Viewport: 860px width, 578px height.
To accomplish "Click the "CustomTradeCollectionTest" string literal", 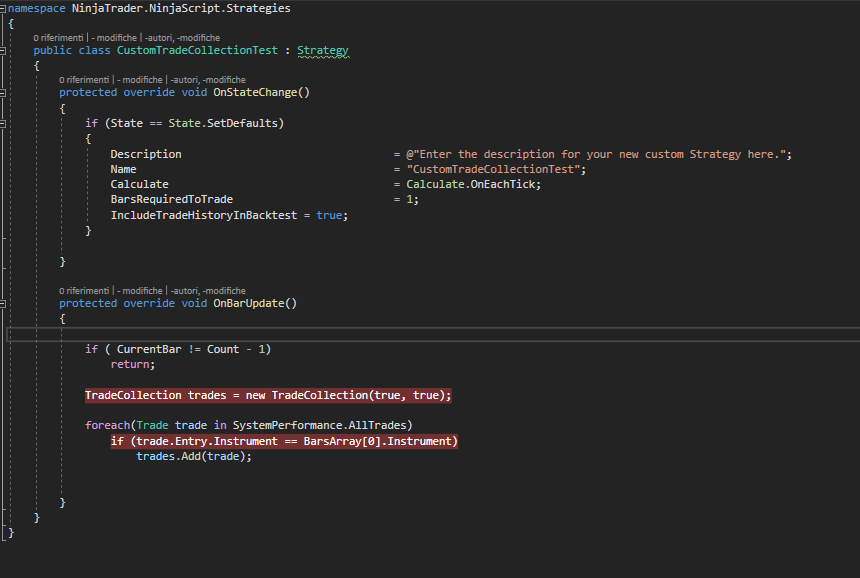I will coord(494,169).
